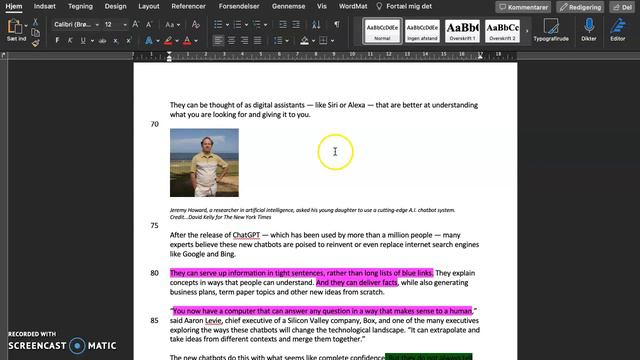Toggle strikethrough formatting
640x360 pixels.
(102, 40)
